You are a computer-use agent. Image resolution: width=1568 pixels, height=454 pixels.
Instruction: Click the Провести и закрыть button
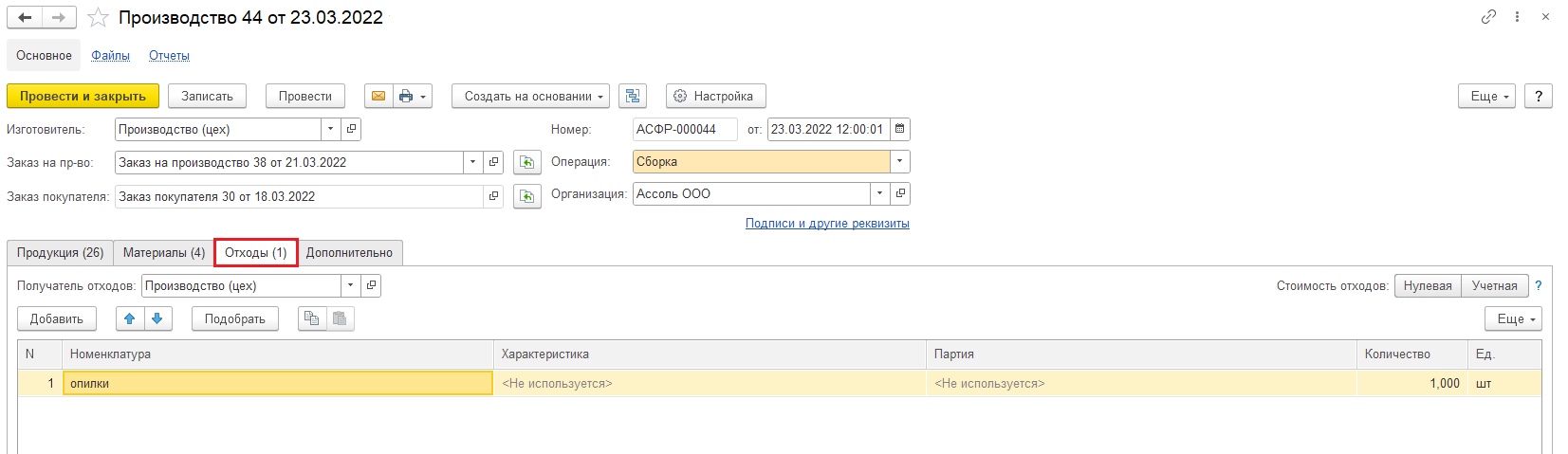click(83, 96)
